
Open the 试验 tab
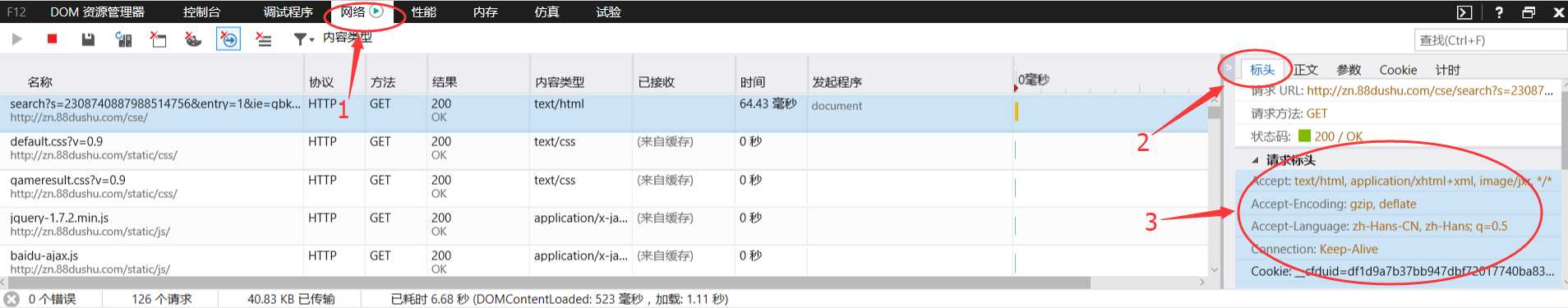click(608, 11)
